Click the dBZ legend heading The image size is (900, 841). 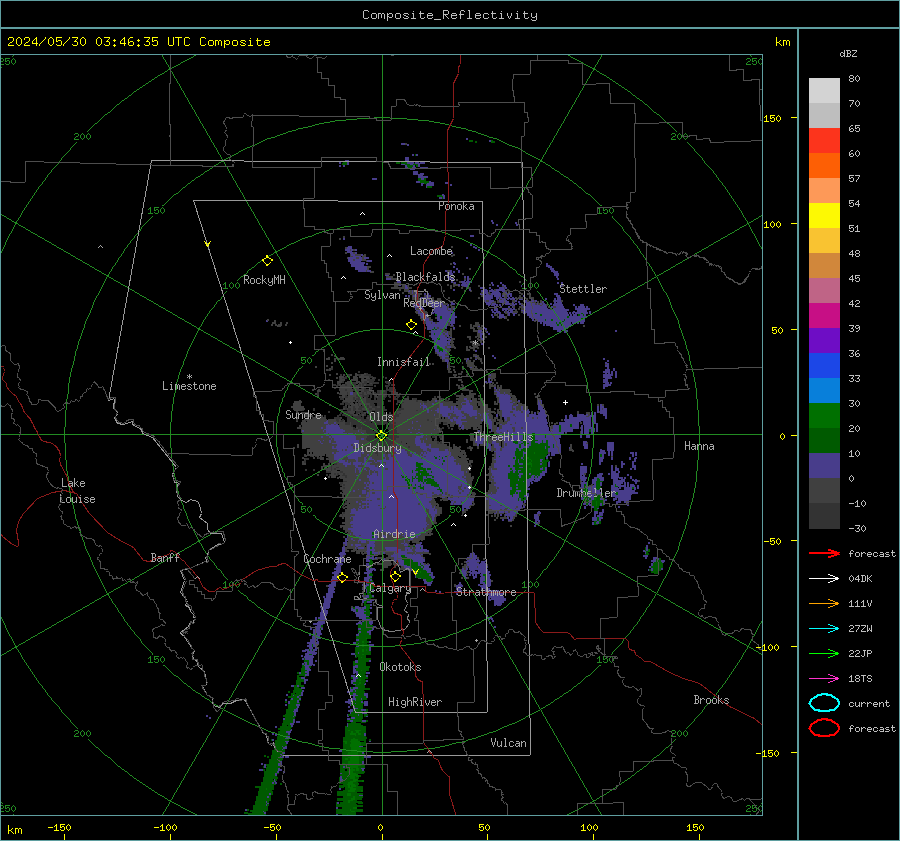tap(848, 53)
